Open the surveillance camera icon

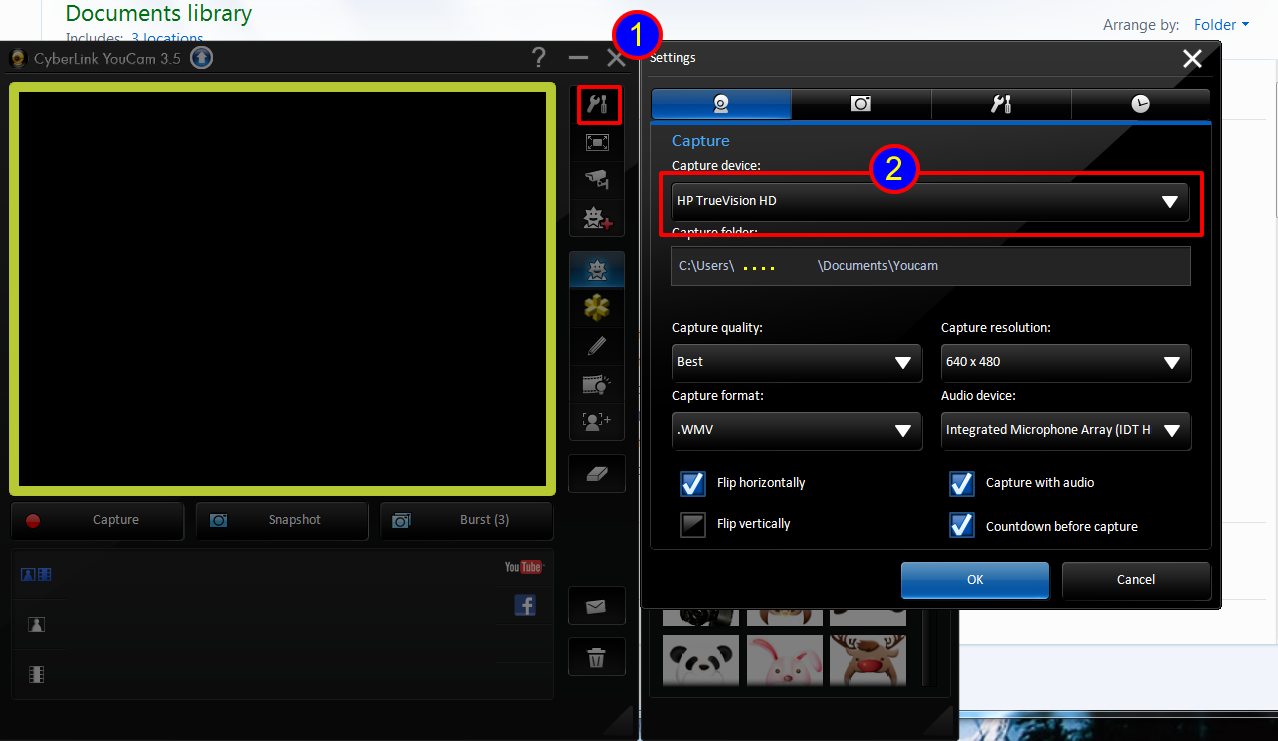coord(597,180)
